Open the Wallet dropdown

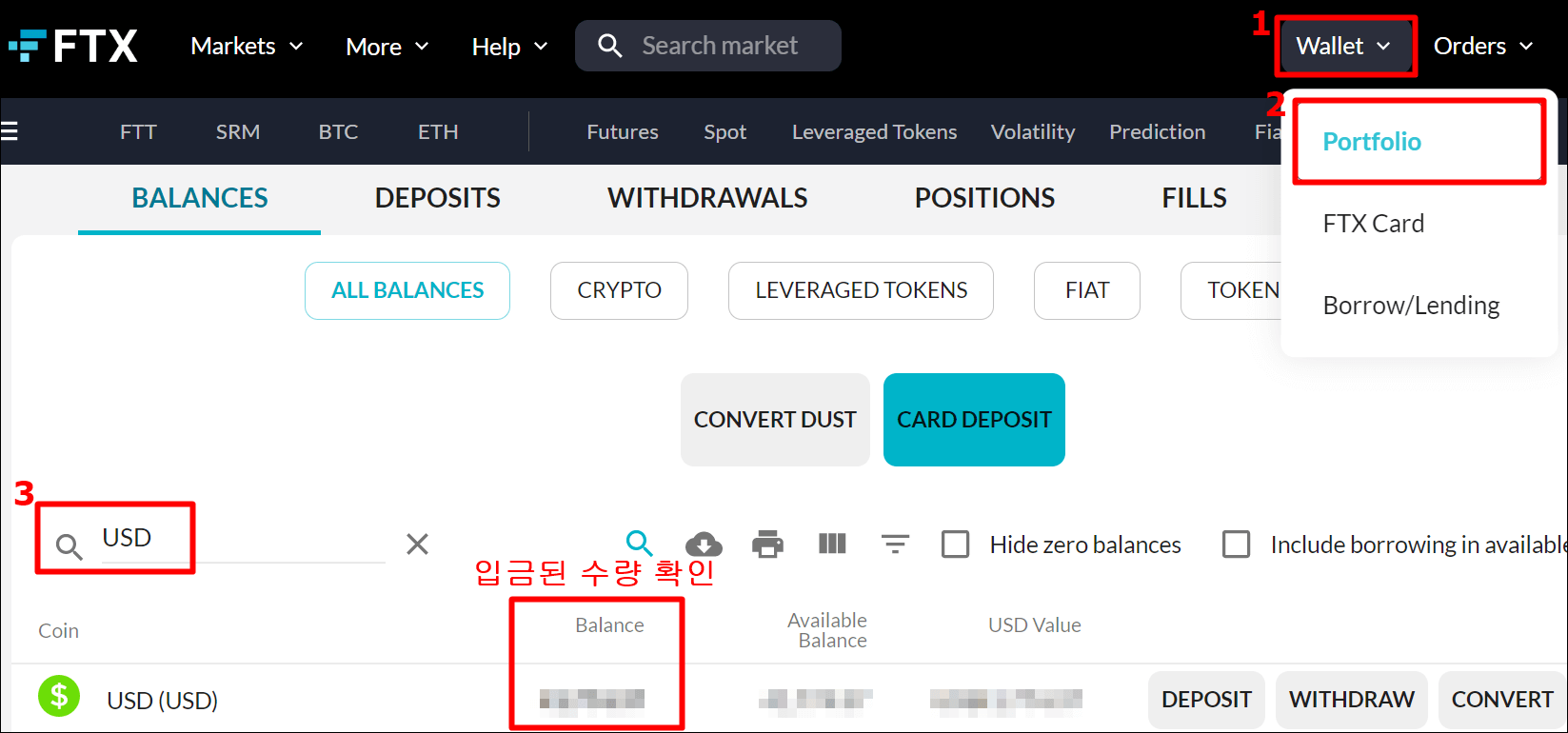click(1345, 46)
